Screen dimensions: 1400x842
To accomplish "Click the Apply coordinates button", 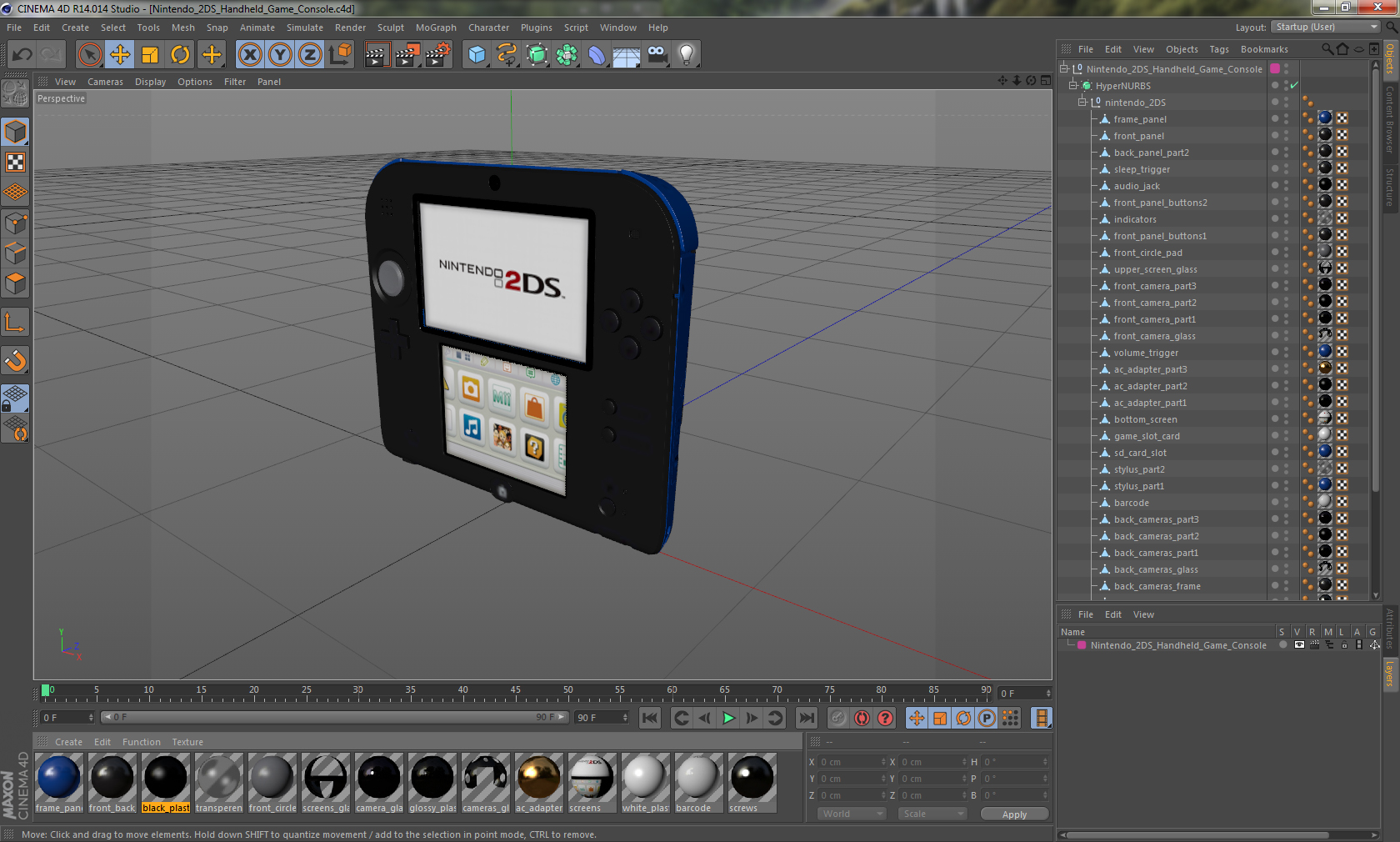I will (1014, 814).
